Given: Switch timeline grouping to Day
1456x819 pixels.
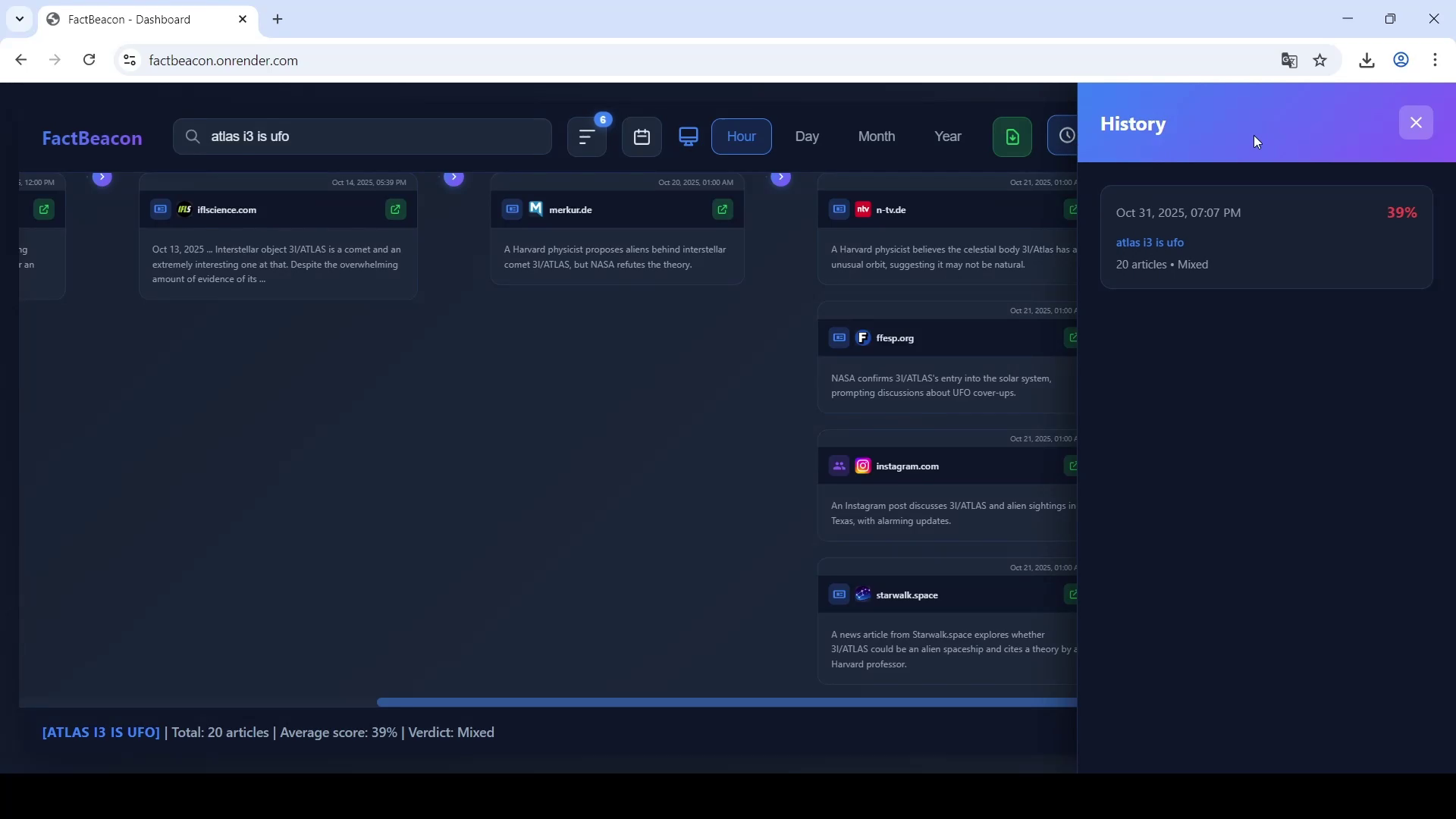Looking at the screenshot, I should point(807,136).
